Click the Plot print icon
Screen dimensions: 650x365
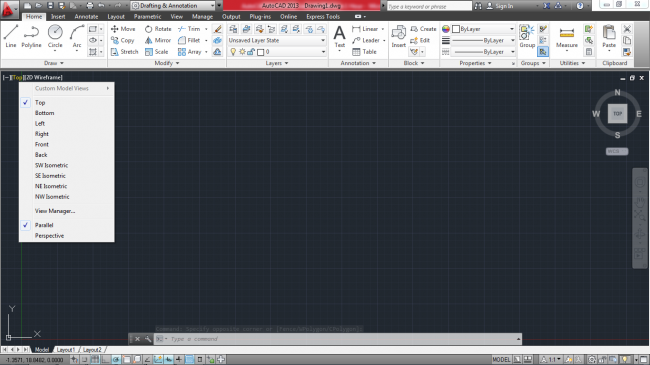pyautogui.click(x=90, y=6)
